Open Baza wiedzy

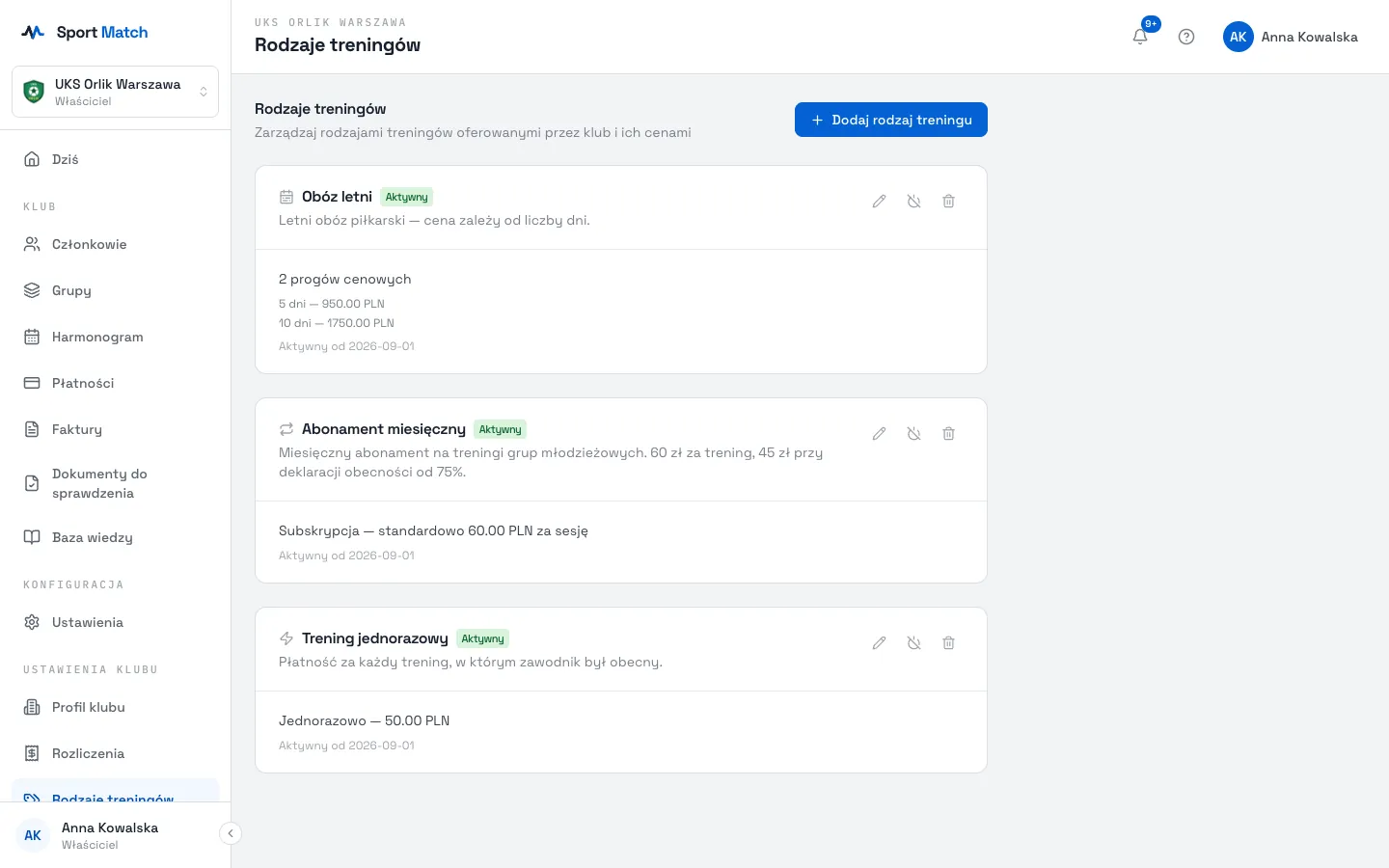[116, 537]
